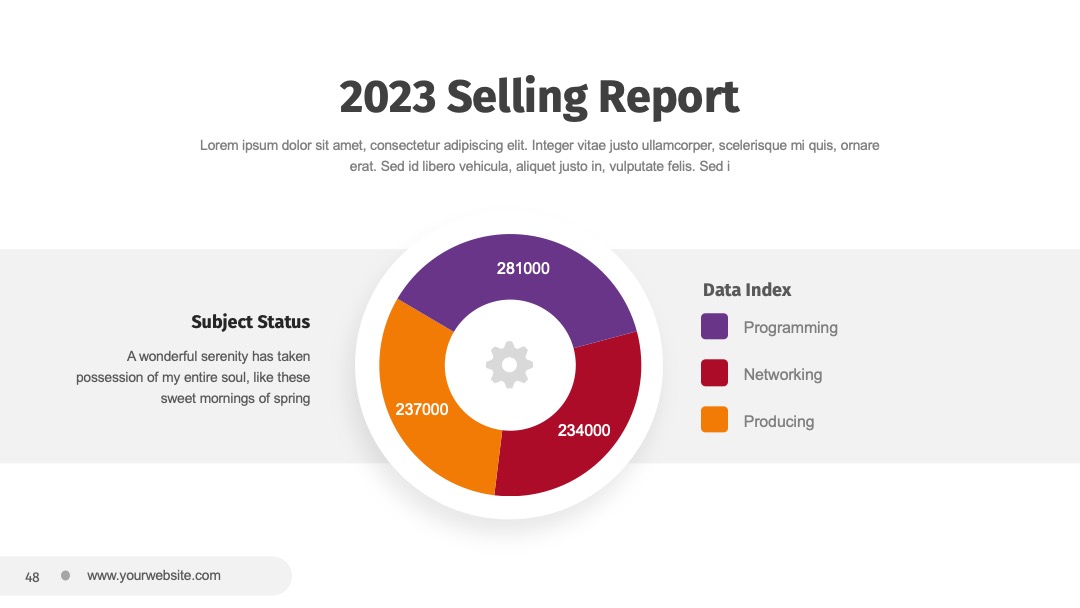Click the www.yourwebsite.com footer link

[x=154, y=576]
